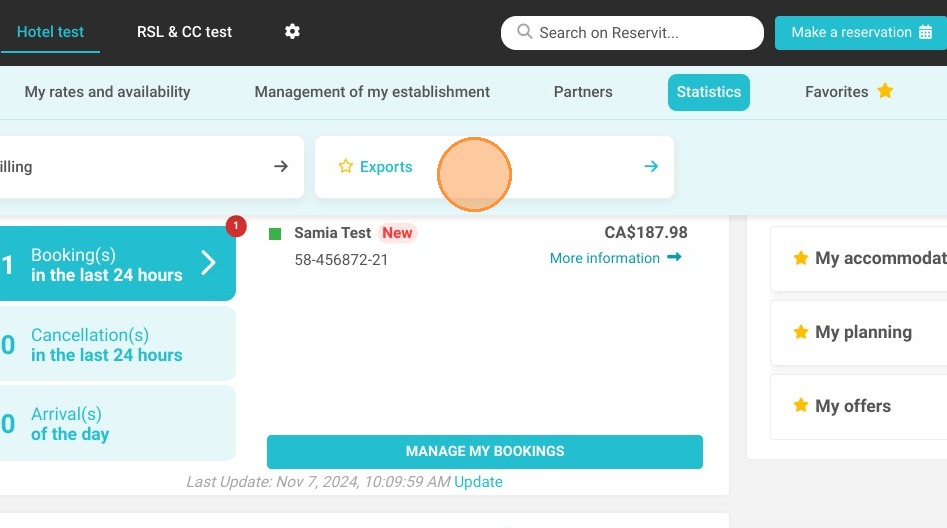Viewport: 947px width, 528px height.
Task: Open the Partners menu
Action: click(x=583, y=92)
